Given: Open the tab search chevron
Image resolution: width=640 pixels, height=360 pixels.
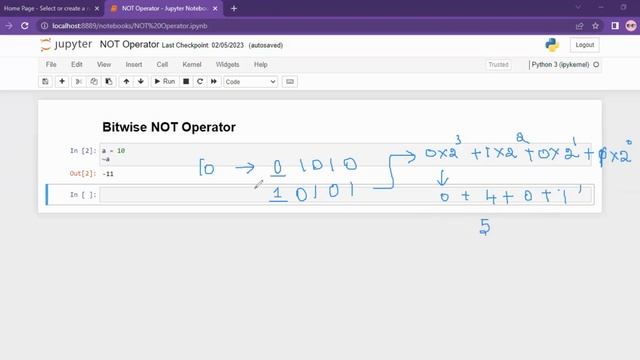Looking at the screenshot, I should (x=578, y=7).
